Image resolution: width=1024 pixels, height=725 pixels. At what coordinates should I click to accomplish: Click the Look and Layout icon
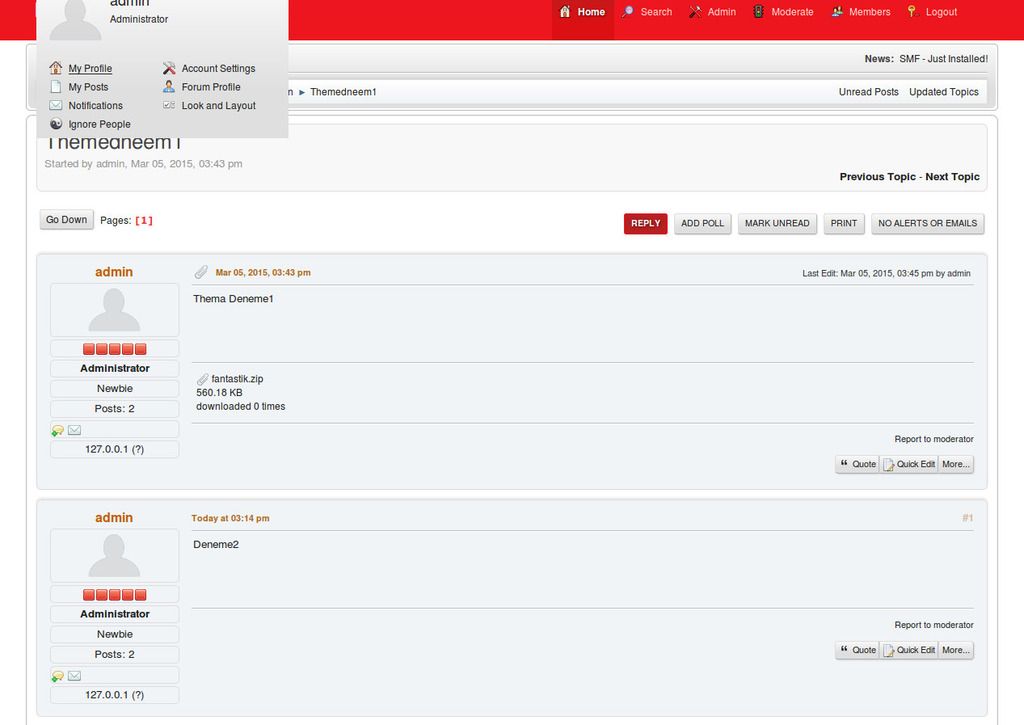pos(168,105)
